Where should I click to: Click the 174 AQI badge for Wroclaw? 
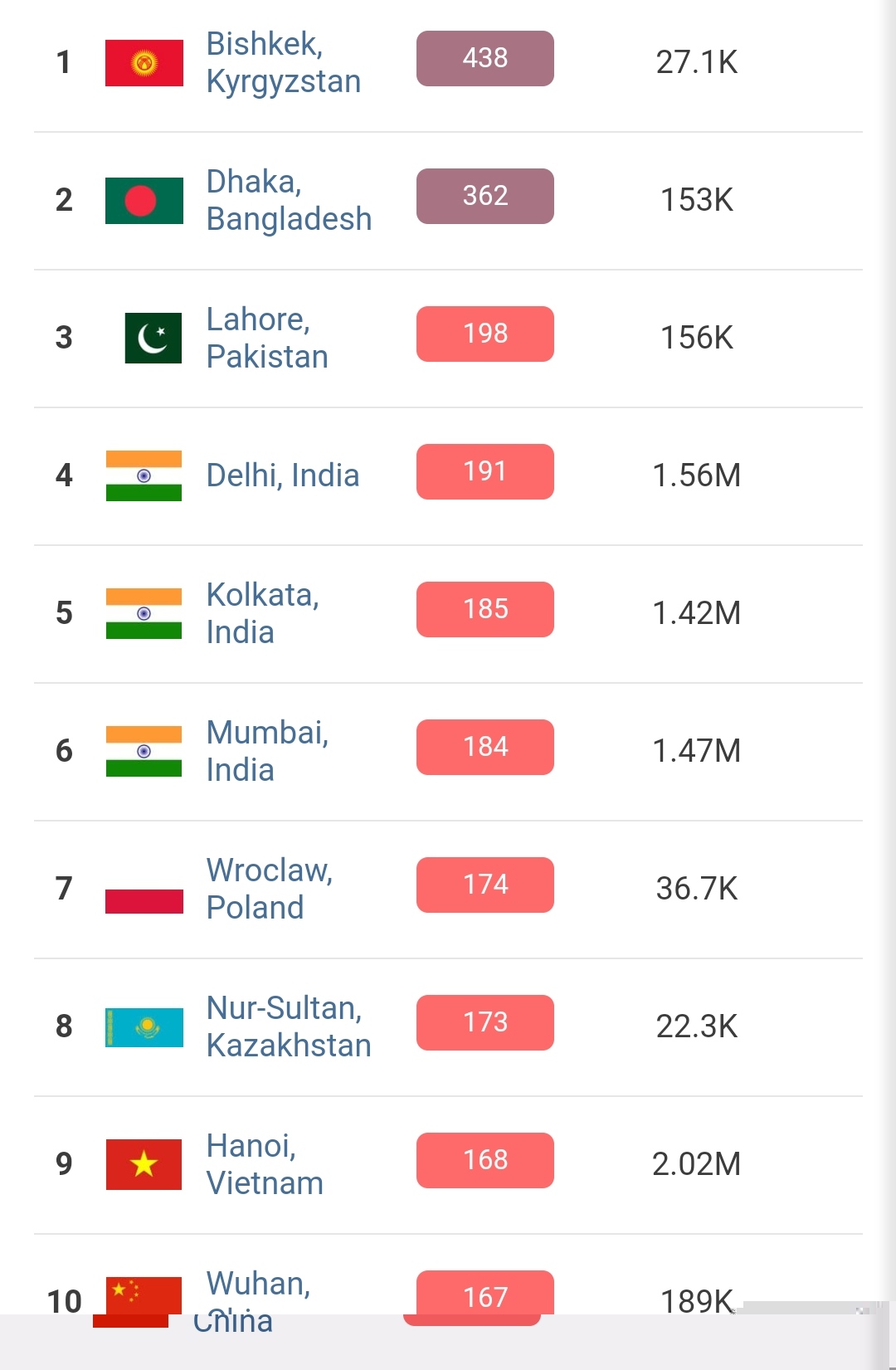(x=485, y=885)
